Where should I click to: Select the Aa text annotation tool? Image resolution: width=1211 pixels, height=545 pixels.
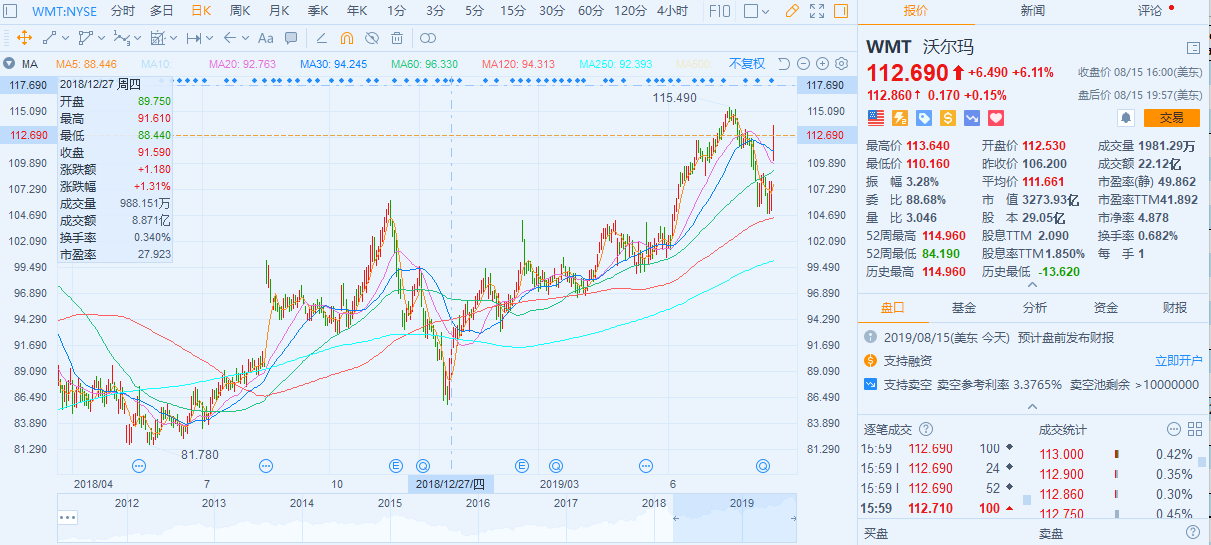(265, 38)
